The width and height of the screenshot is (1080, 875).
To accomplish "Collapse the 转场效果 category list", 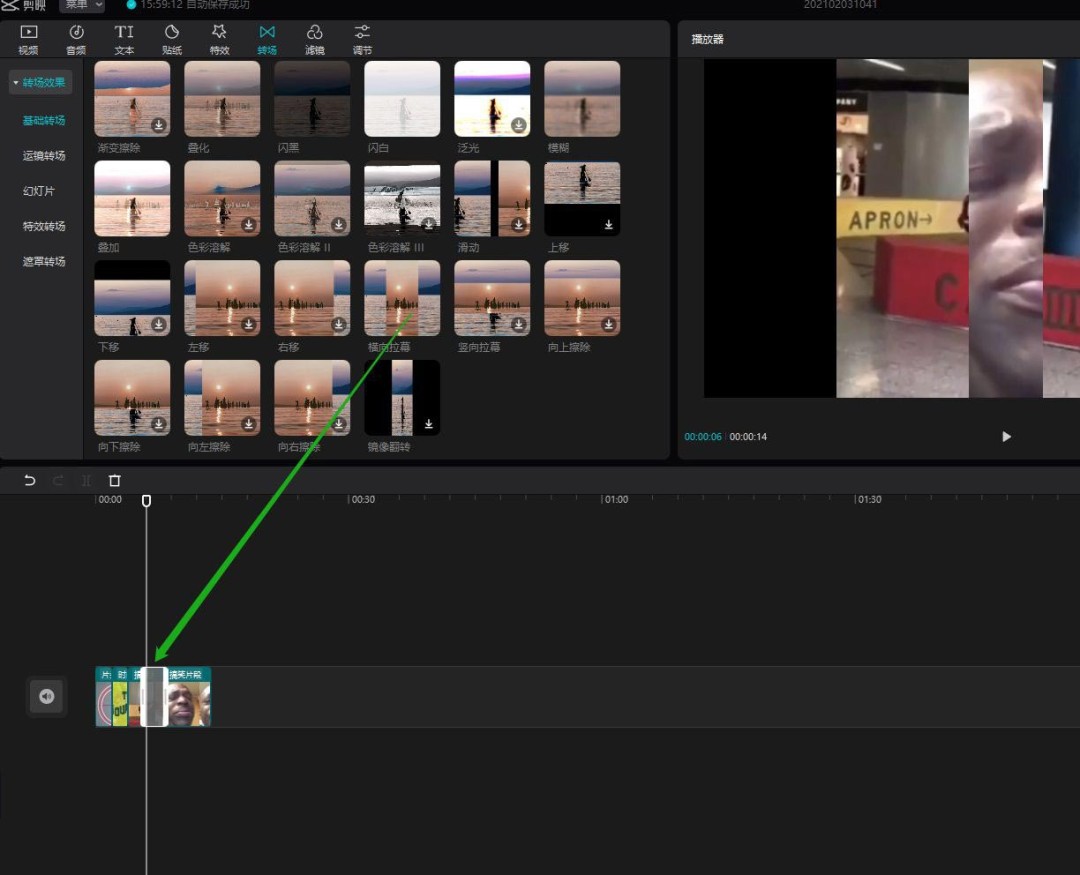I will coord(40,83).
